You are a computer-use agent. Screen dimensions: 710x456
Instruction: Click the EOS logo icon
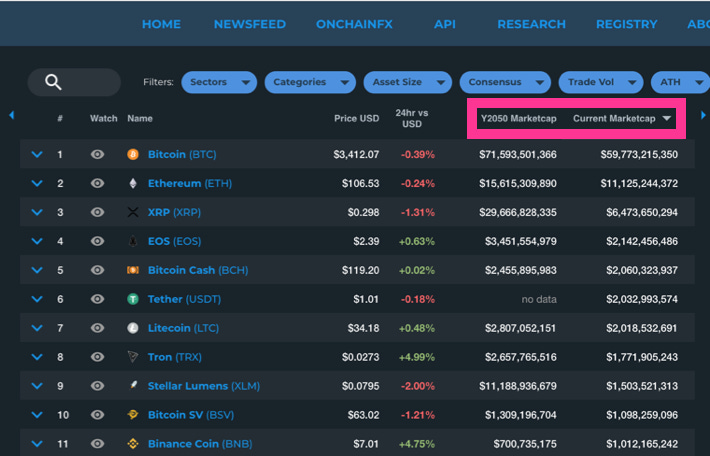pyautogui.click(x=133, y=241)
